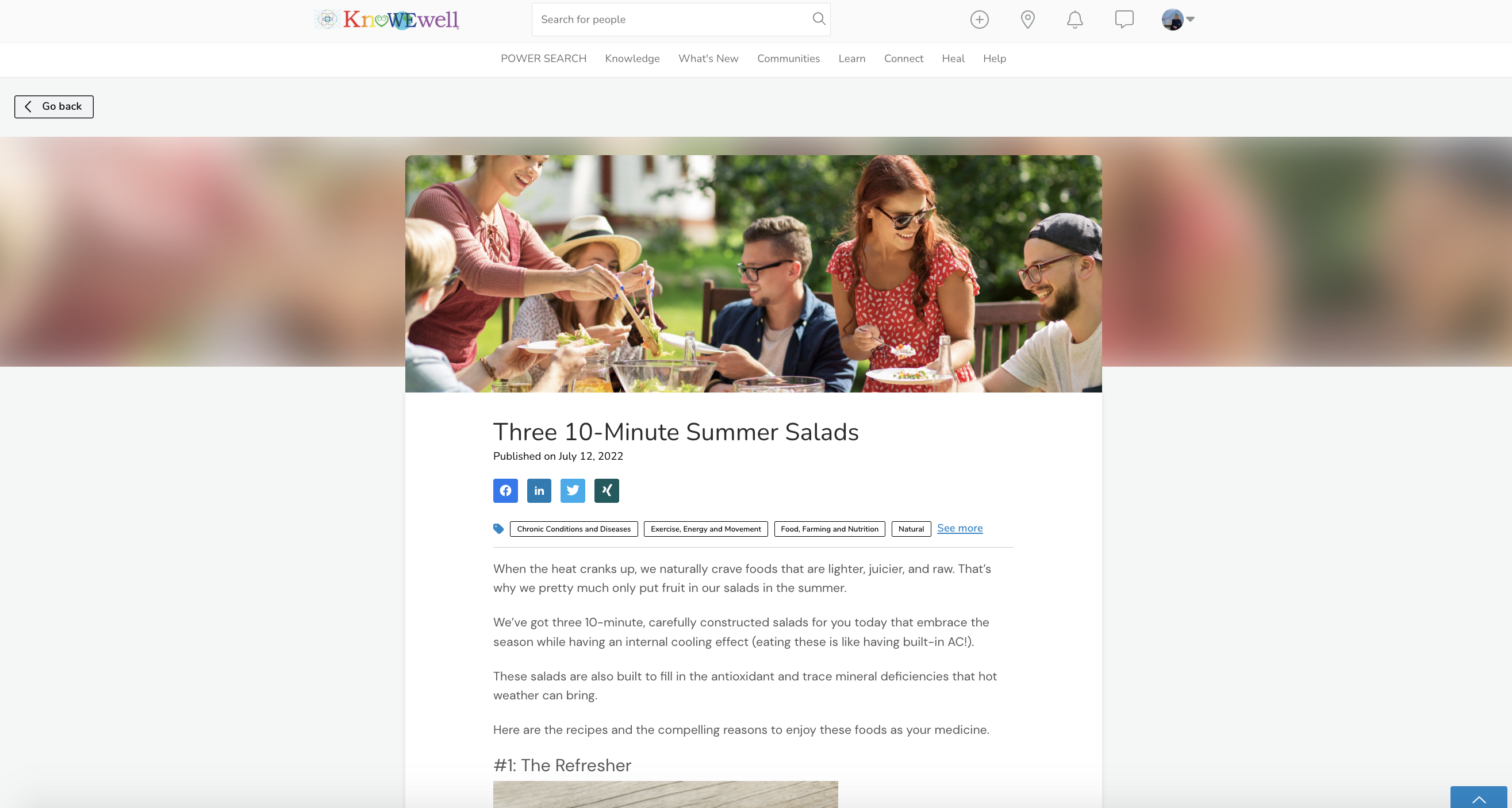Open POWER SEARCH
Image resolution: width=1512 pixels, height=808 pixels.
tap(543, 59)
